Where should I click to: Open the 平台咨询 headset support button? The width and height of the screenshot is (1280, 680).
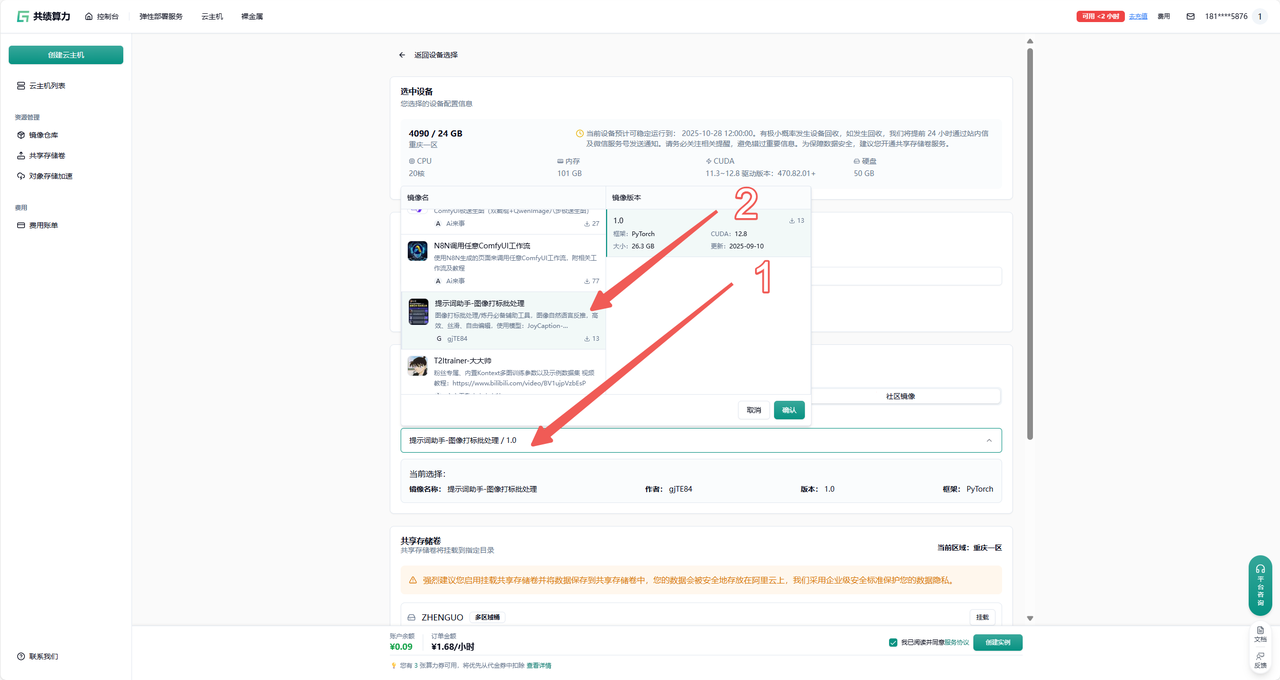(1260, 585)
